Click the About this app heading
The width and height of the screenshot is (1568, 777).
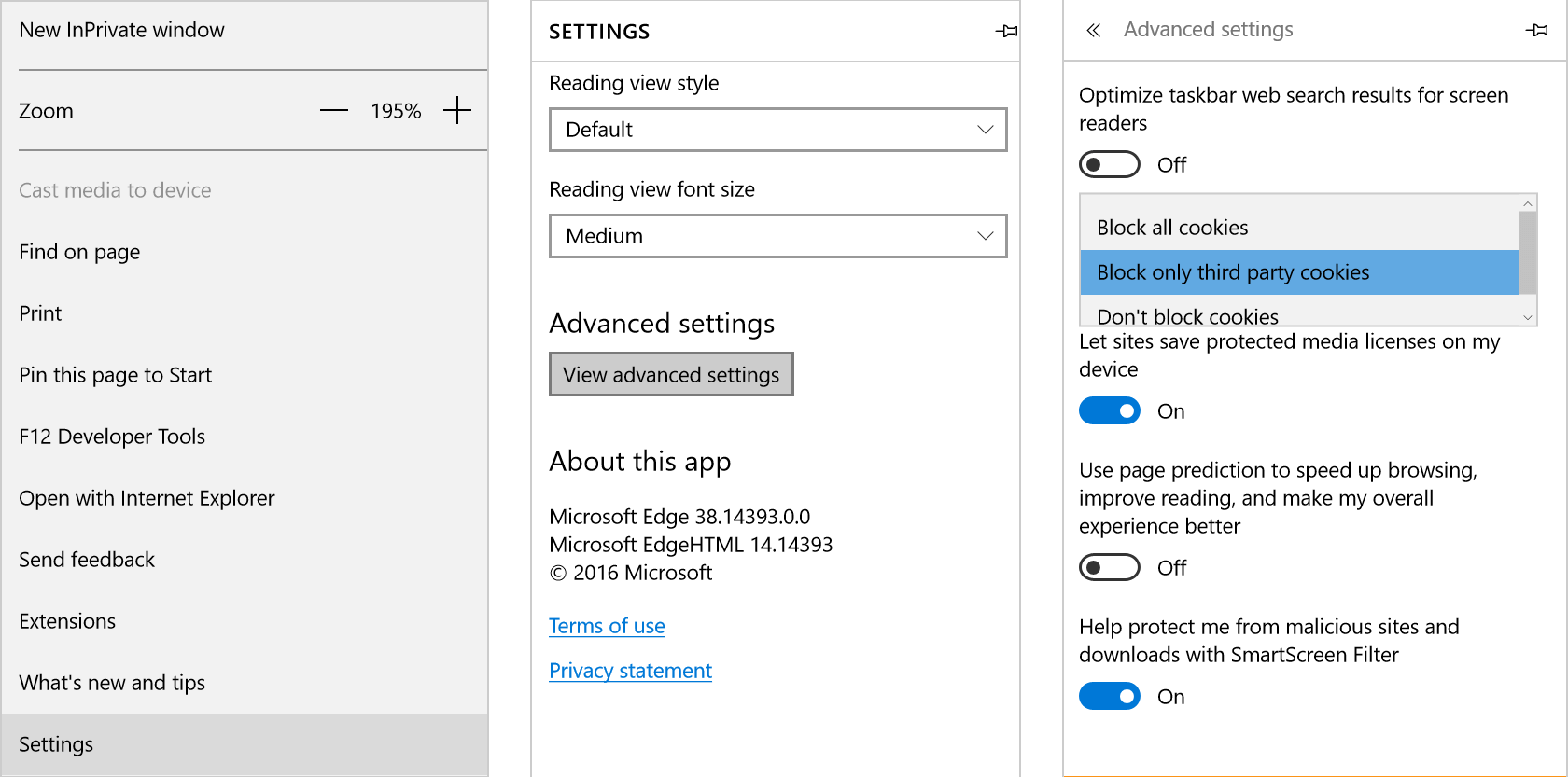click(640, 462)
